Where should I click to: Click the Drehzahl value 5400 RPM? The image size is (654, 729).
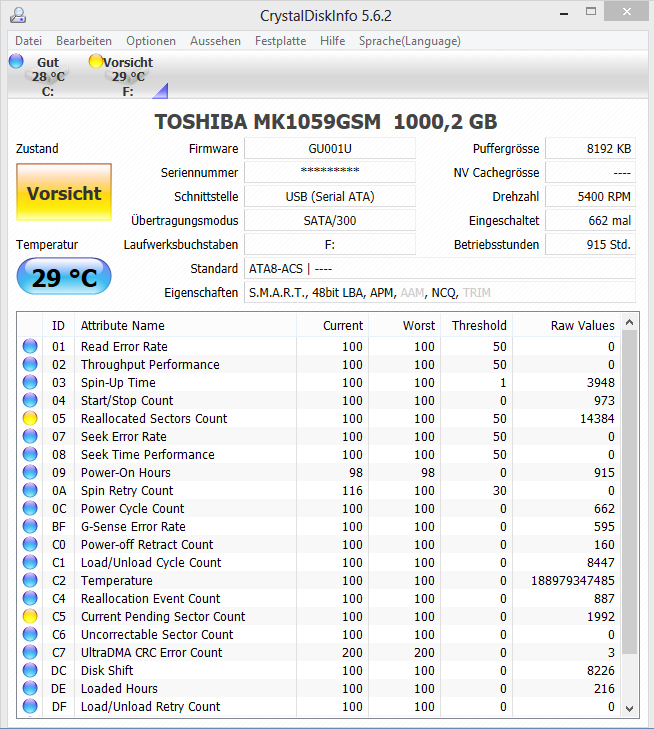point(590,196)
